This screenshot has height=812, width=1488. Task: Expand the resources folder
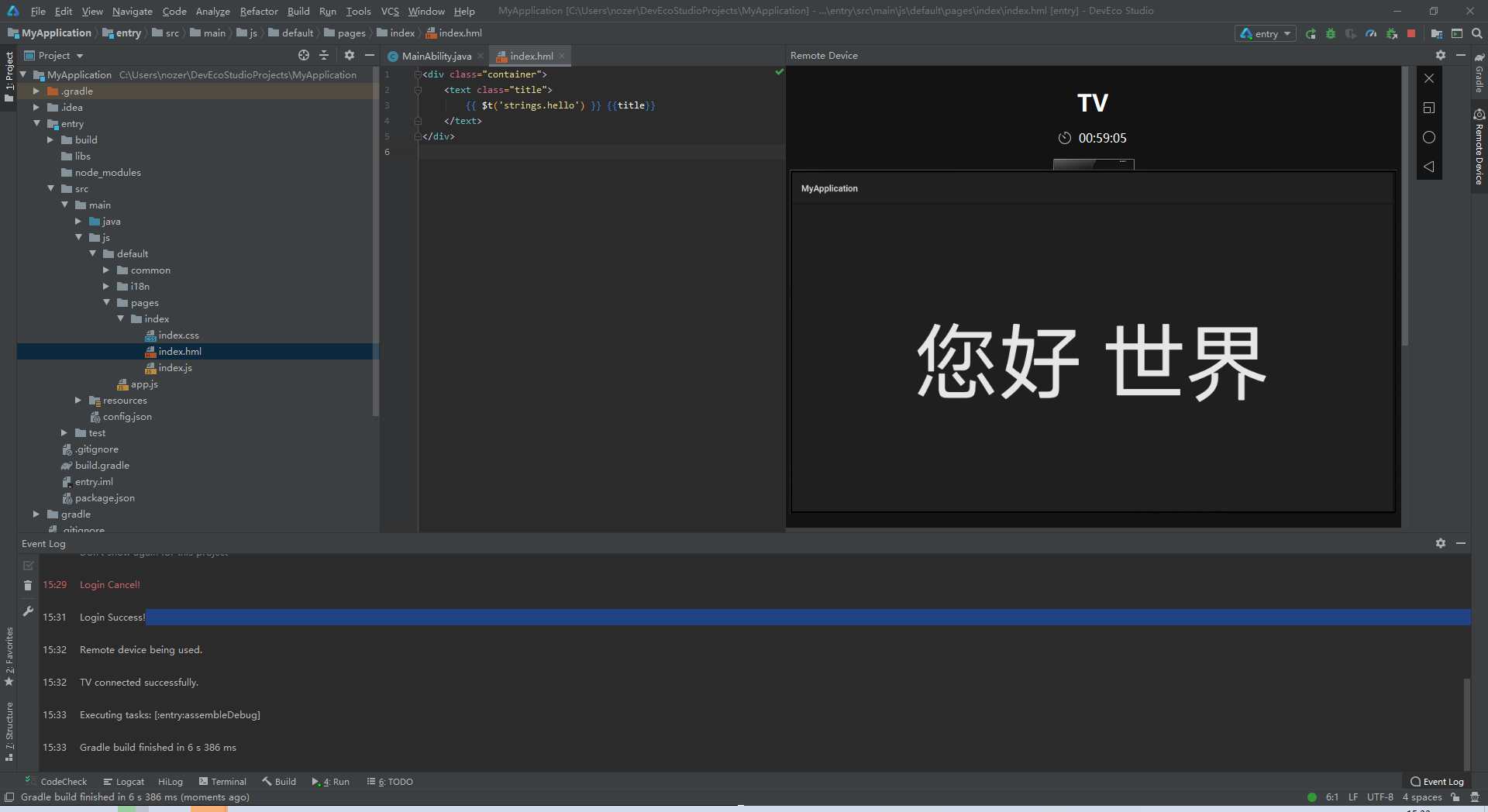(78, 400)
